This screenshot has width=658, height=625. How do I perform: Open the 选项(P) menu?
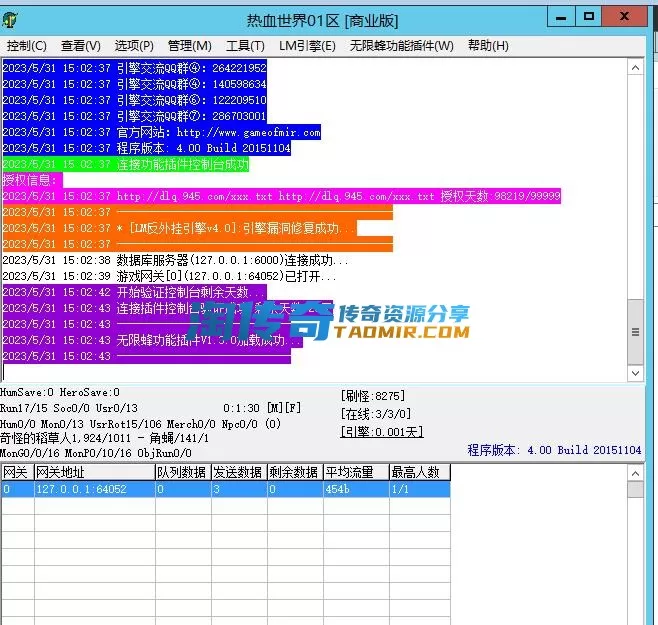coord(134,45)
